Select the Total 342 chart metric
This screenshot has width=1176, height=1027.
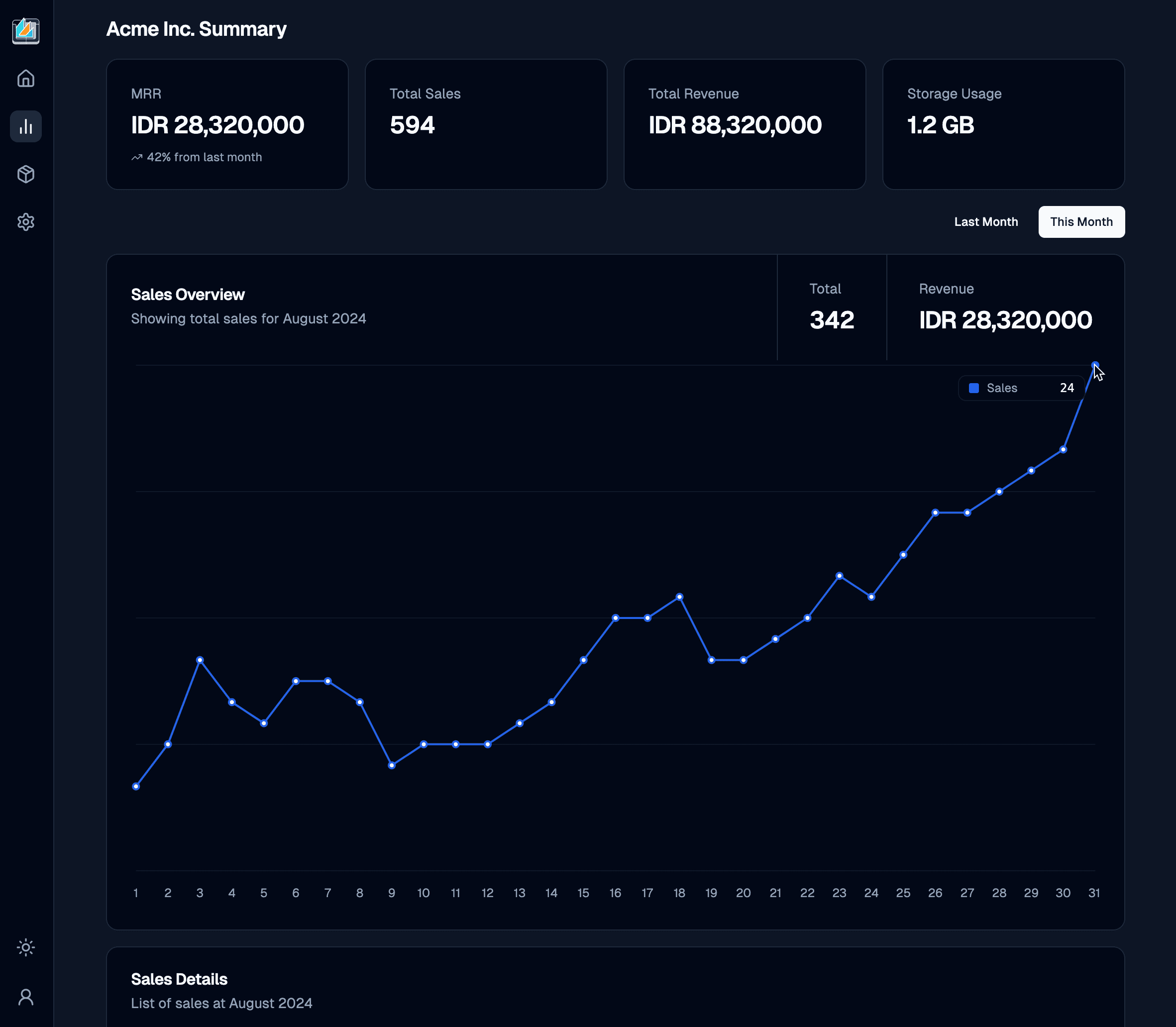(832, 307)
